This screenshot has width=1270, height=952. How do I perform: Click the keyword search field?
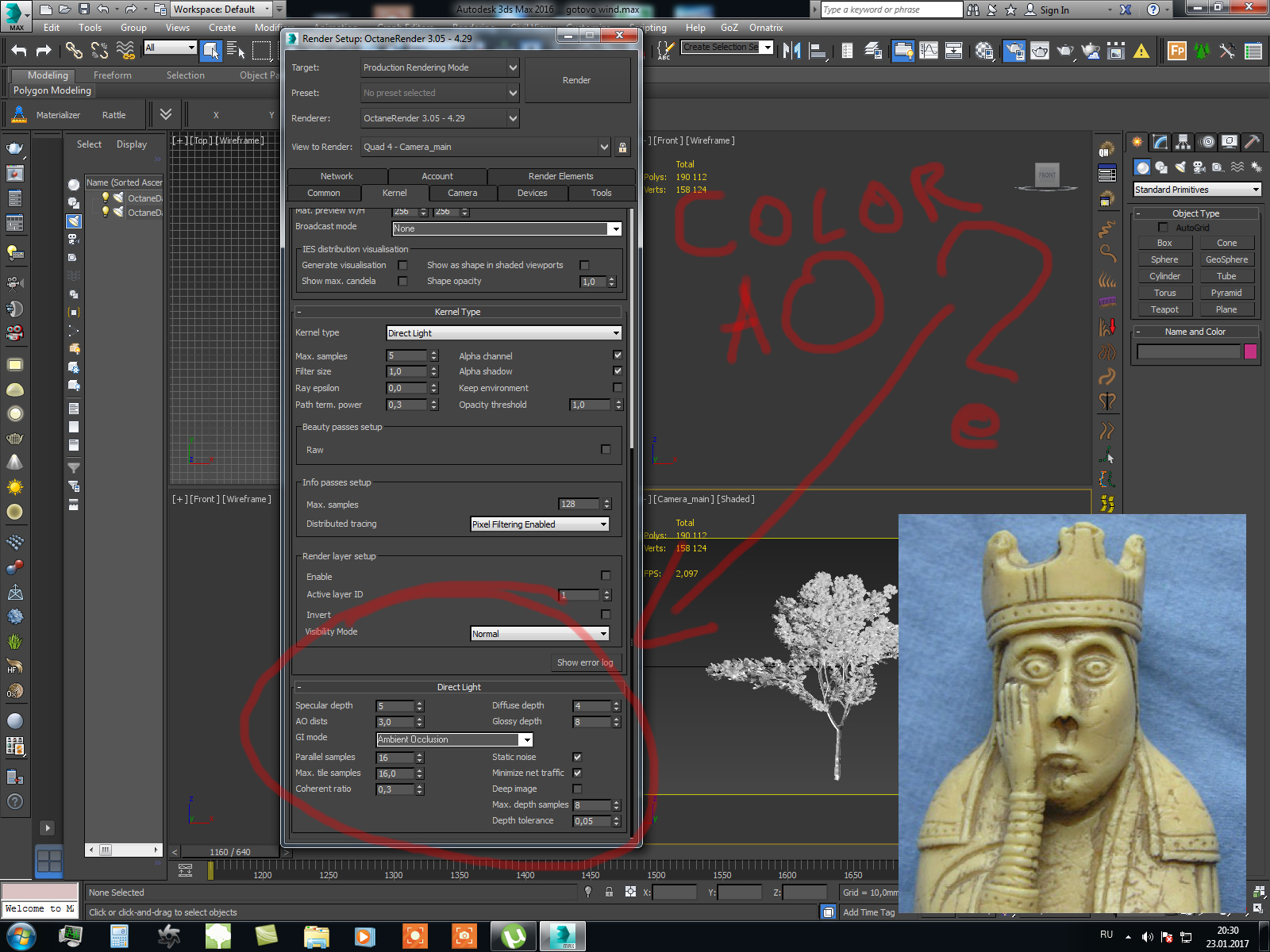pos(891,10)
